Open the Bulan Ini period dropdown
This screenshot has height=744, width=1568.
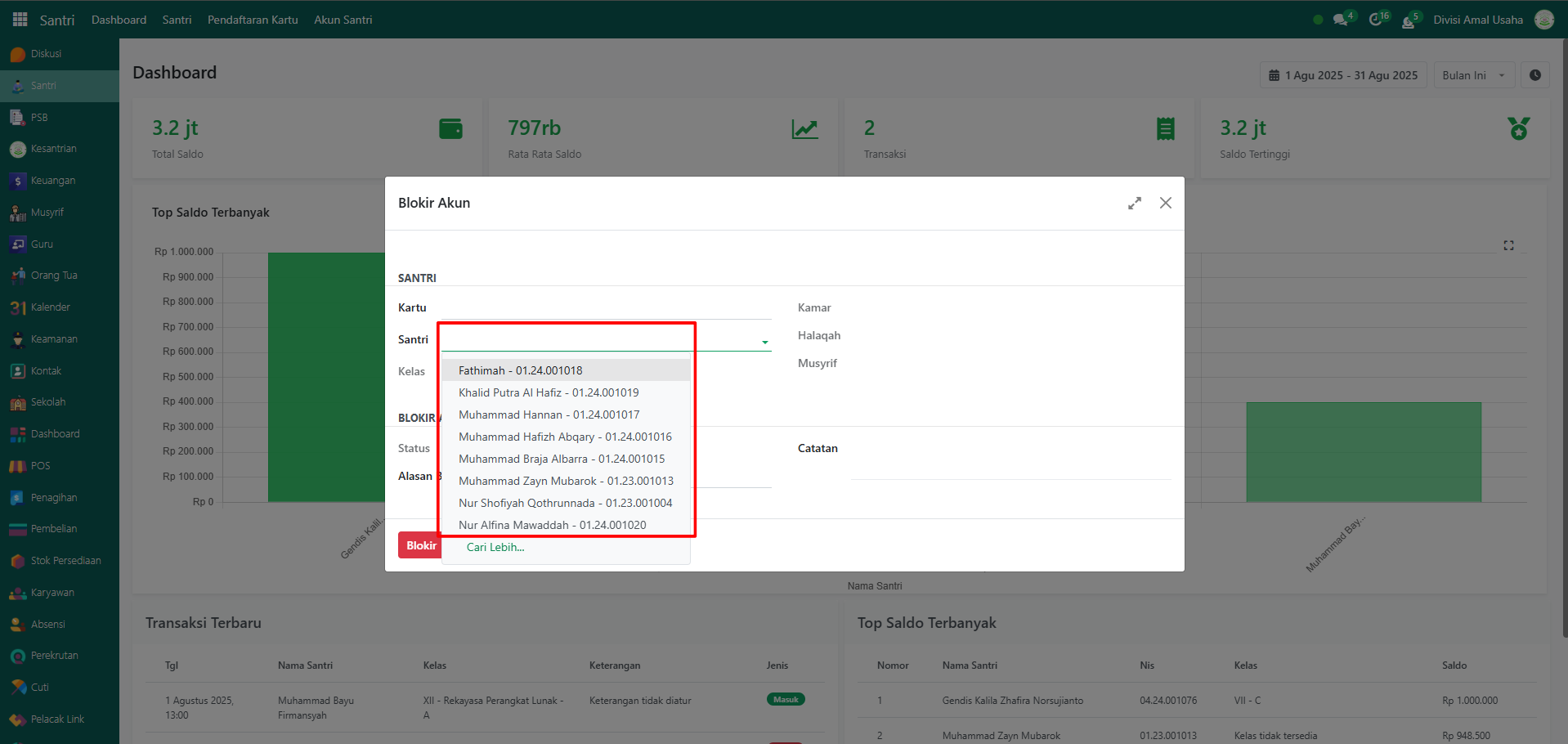coord(1473,75)
